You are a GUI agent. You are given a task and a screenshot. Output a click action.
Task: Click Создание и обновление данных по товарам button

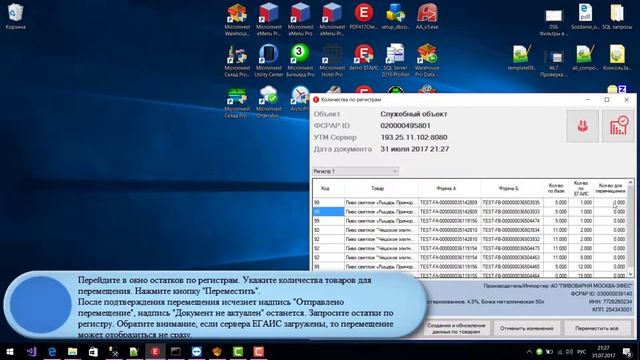click(x=456, y=328)
